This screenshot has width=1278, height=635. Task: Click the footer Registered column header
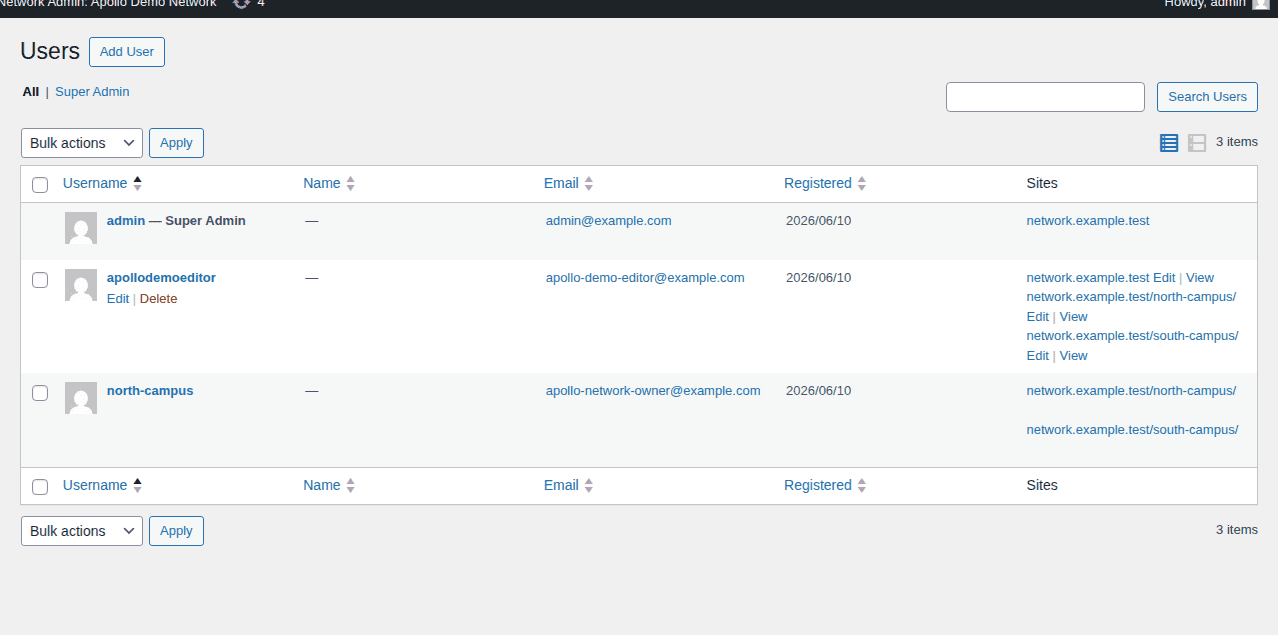click(818, 485)
